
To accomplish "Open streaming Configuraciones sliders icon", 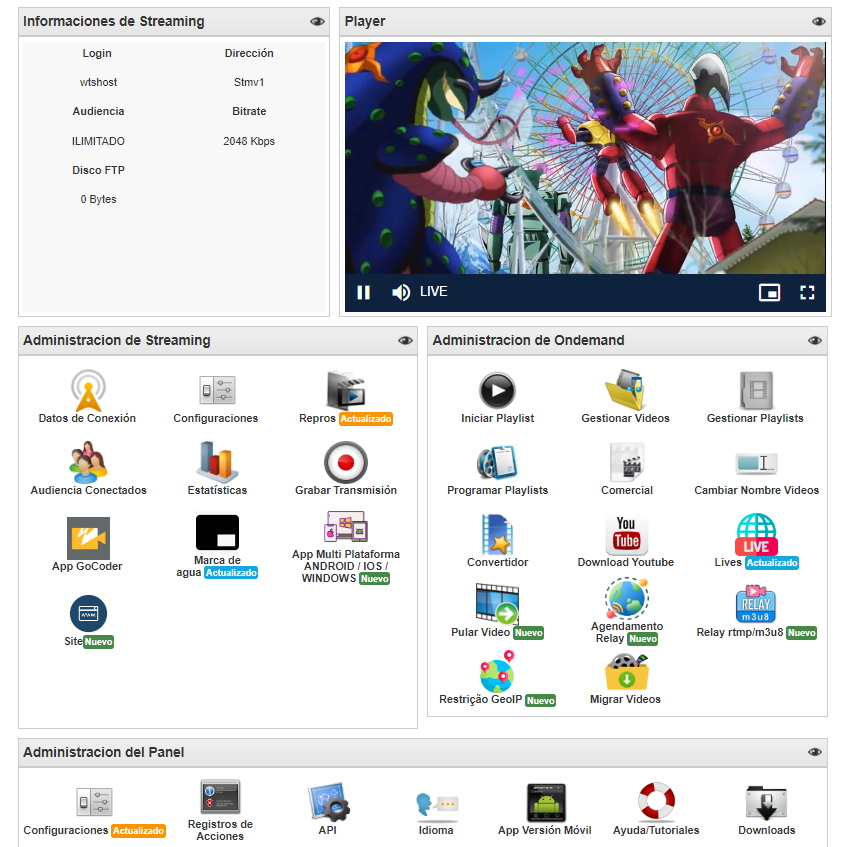I will point(217,389).
